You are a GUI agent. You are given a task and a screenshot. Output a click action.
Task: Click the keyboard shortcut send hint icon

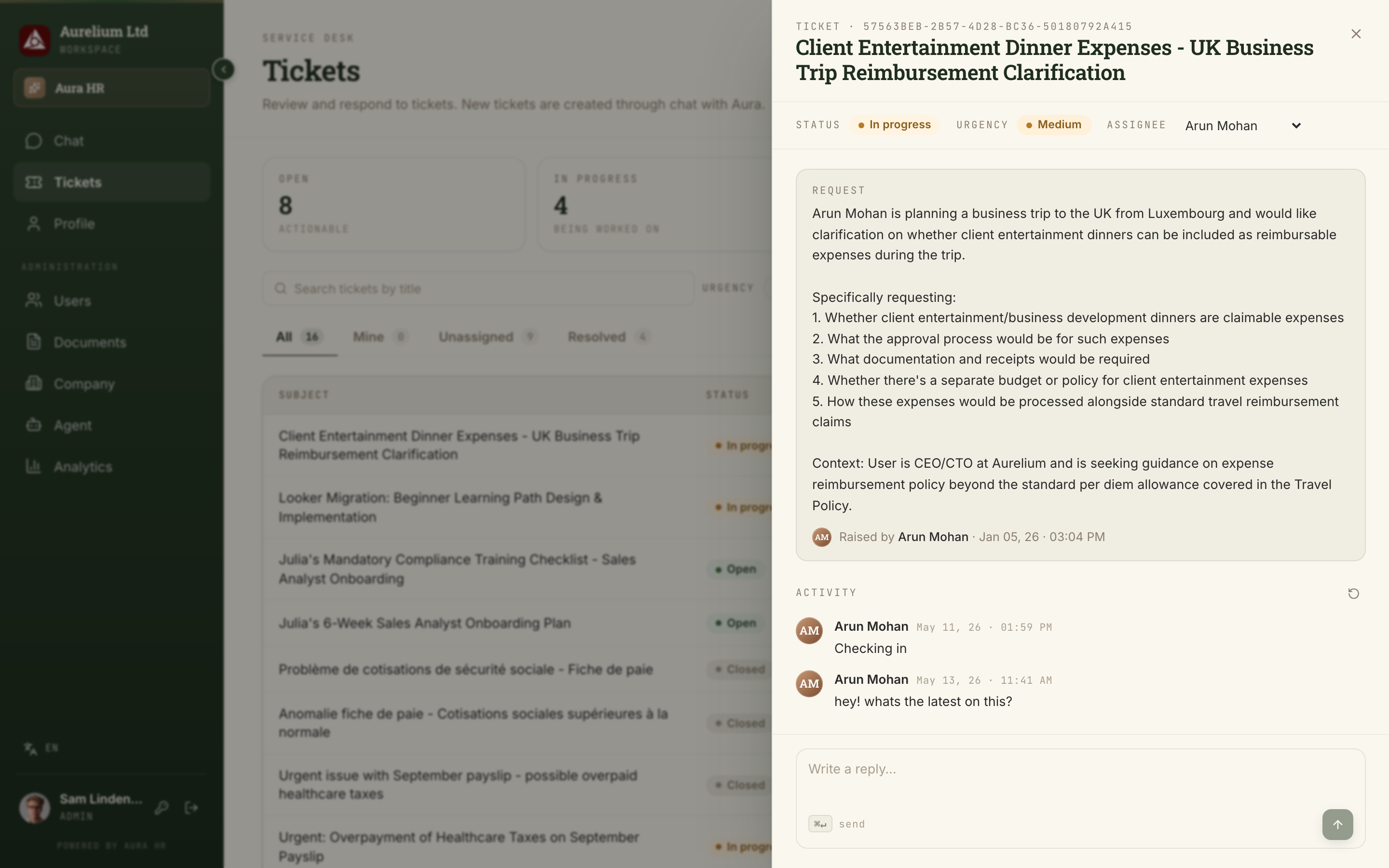click(x=819, y=824)
